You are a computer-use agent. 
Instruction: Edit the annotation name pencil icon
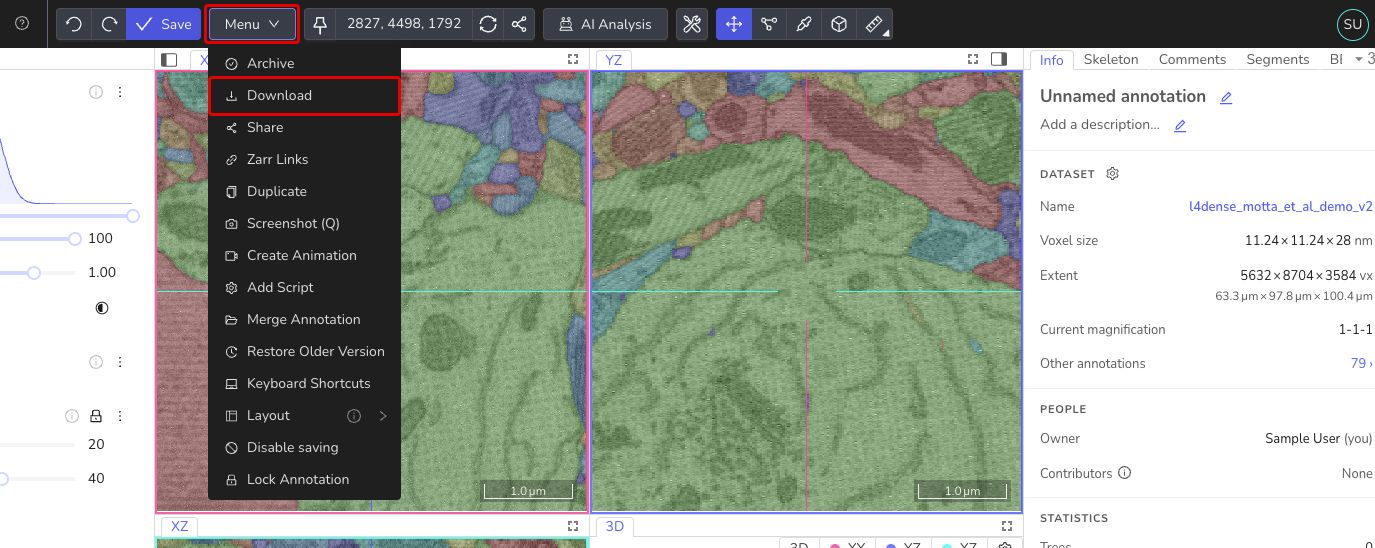click(x=1226, y=97)
